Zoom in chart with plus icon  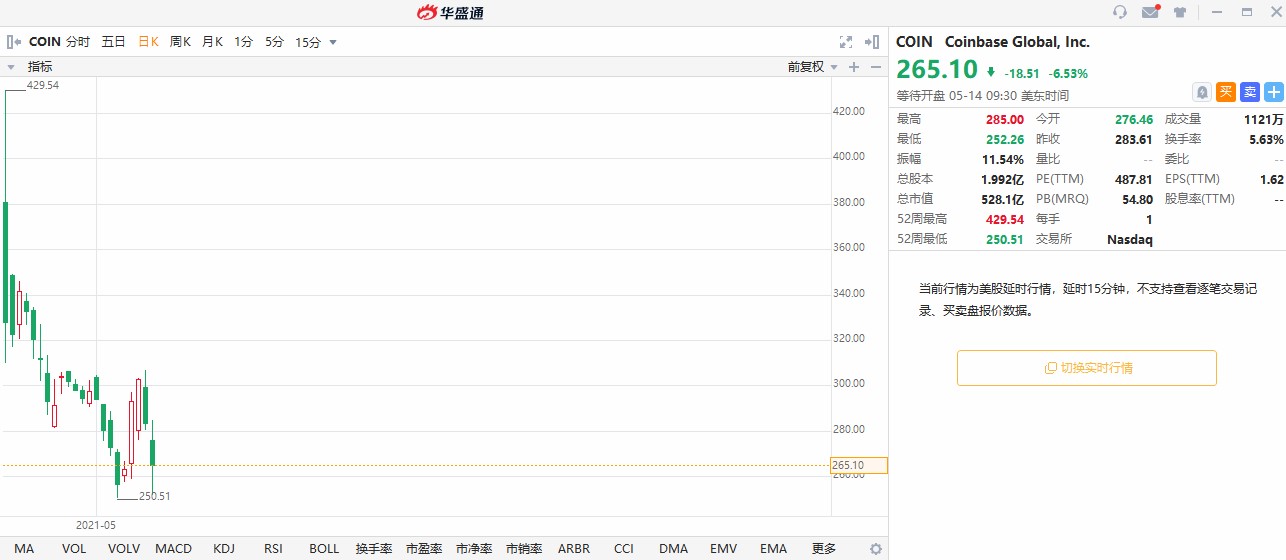point(854,67)
